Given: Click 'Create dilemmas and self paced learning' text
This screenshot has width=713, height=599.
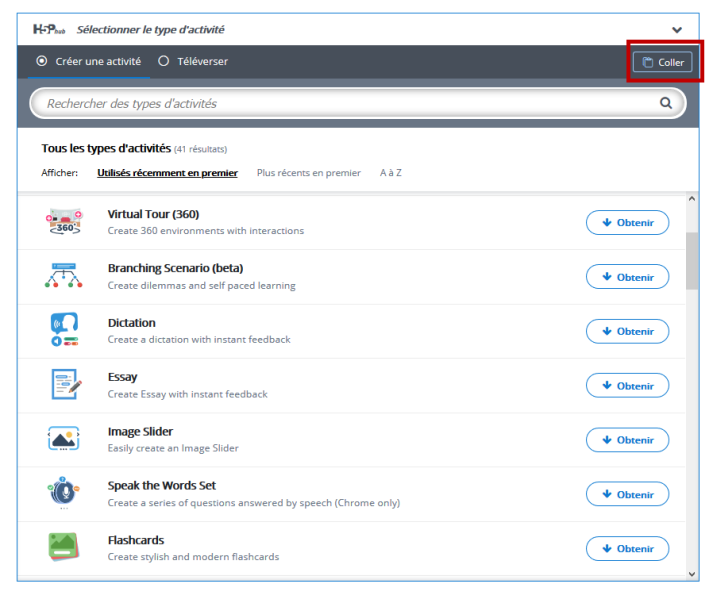Looking at the screenshot, I should point(201,285).
